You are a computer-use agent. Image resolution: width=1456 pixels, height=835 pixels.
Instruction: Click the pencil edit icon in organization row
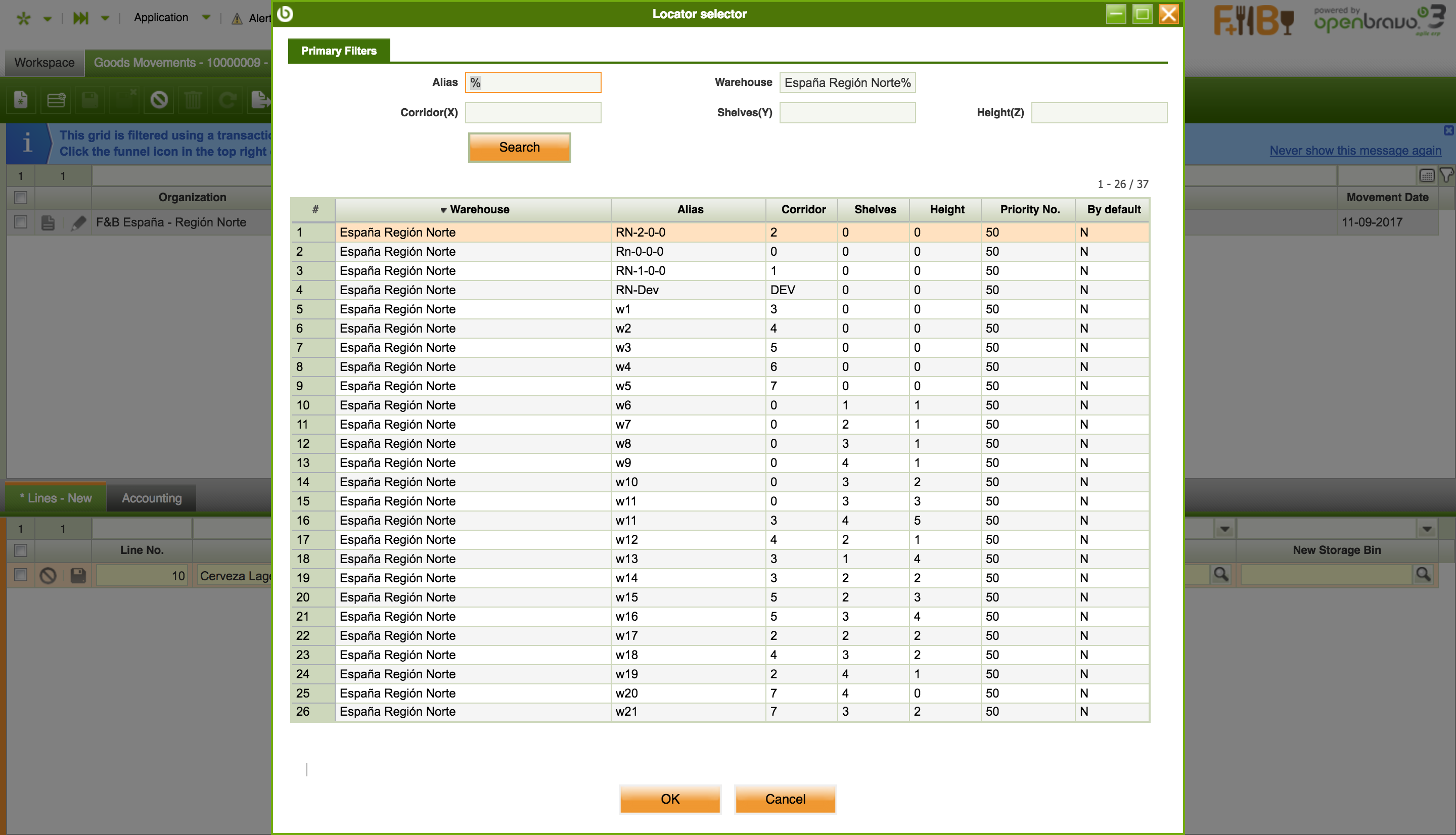pos(78,222)
